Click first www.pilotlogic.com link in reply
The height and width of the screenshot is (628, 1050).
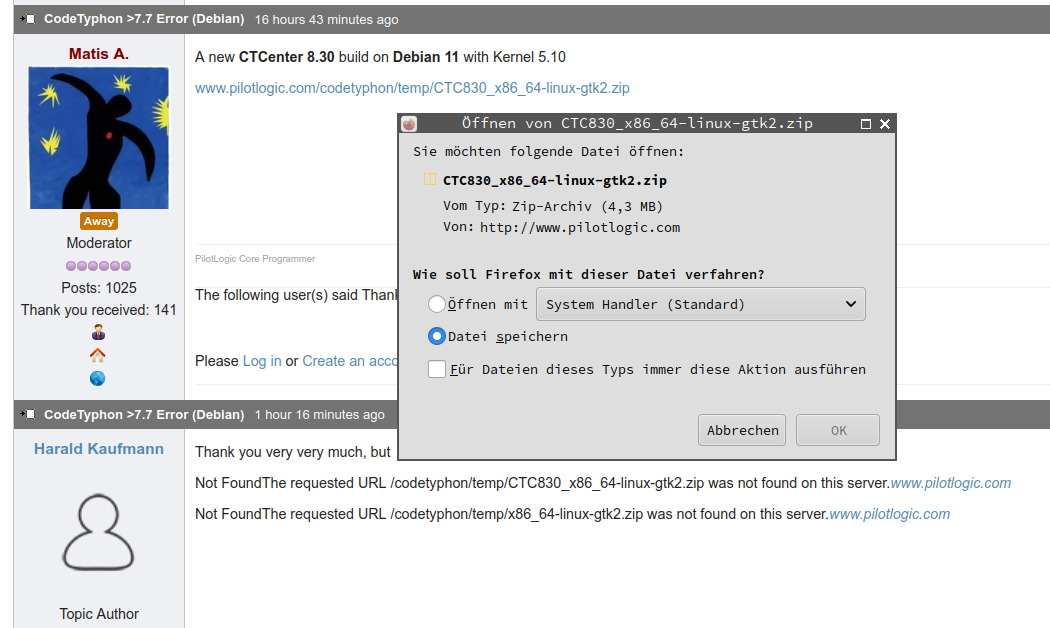pos(950,483)
